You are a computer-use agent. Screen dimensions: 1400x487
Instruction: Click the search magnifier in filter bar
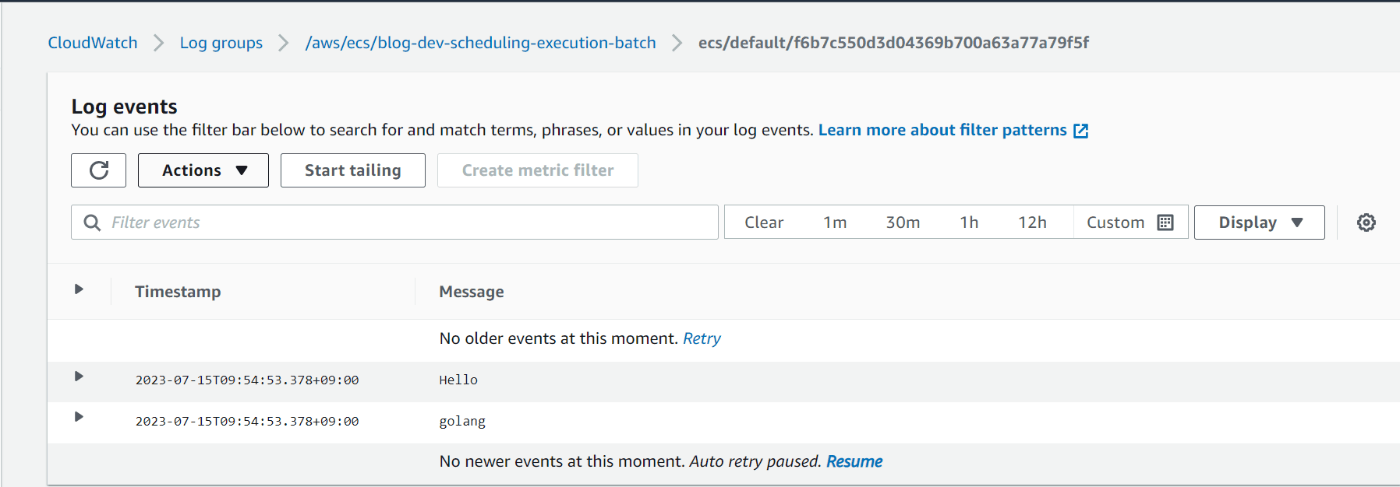pyautogui.click(x=93, y=223)
